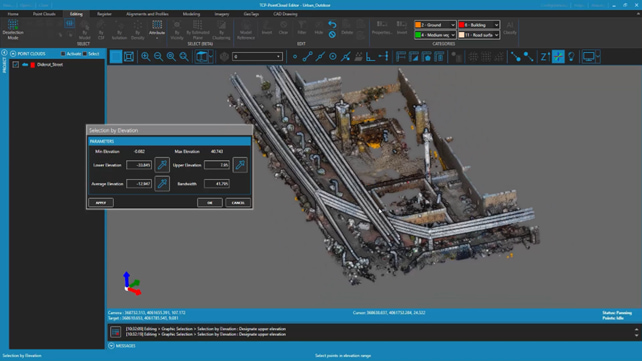
Task: Expand the 3D view cube dropdown arrow
Action: click(211, 56)
